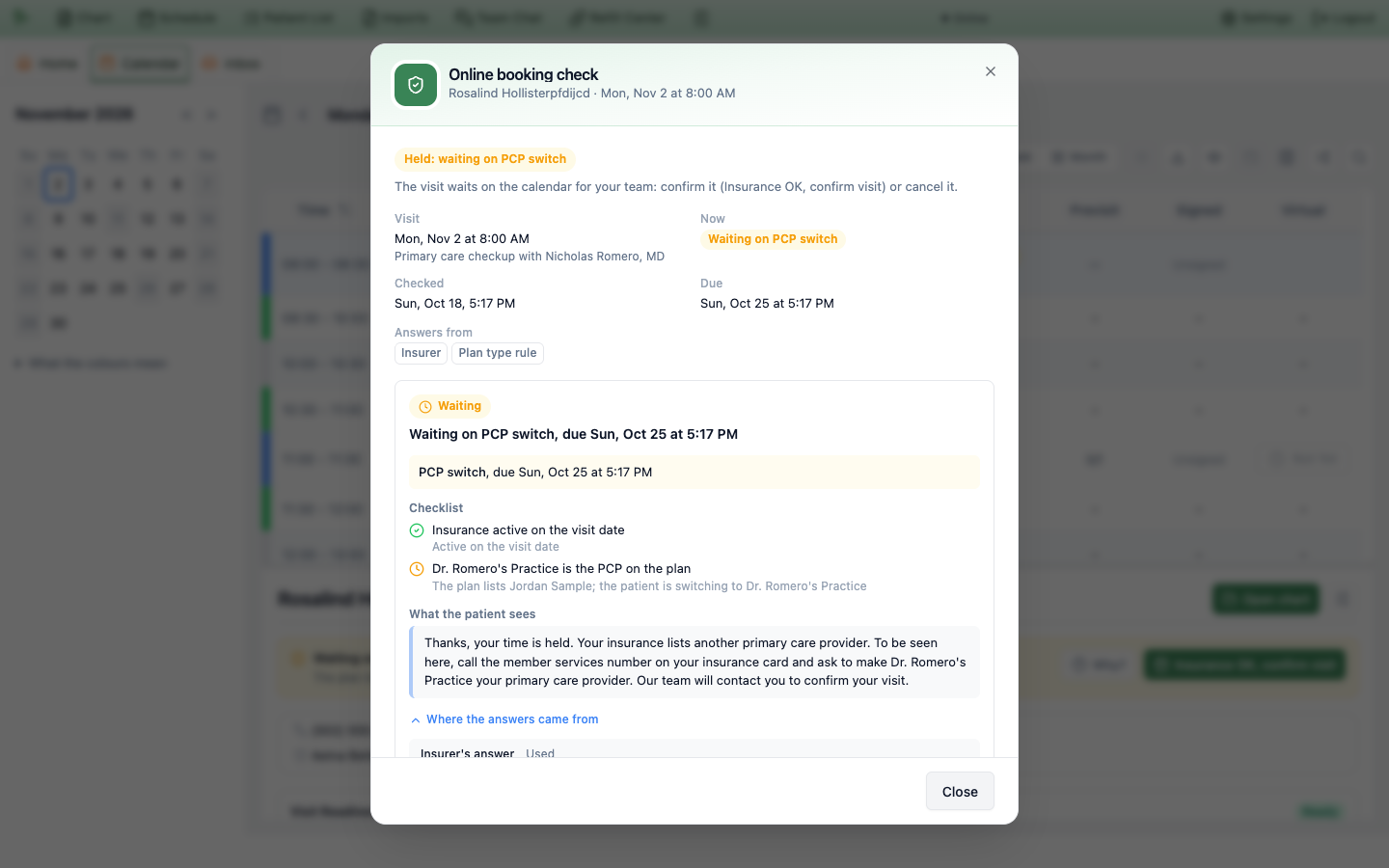Click the note 'The plan lists Jordan Sample'
The height and width of the screenshot is (868, 1389).
click(x=649, y=586)
